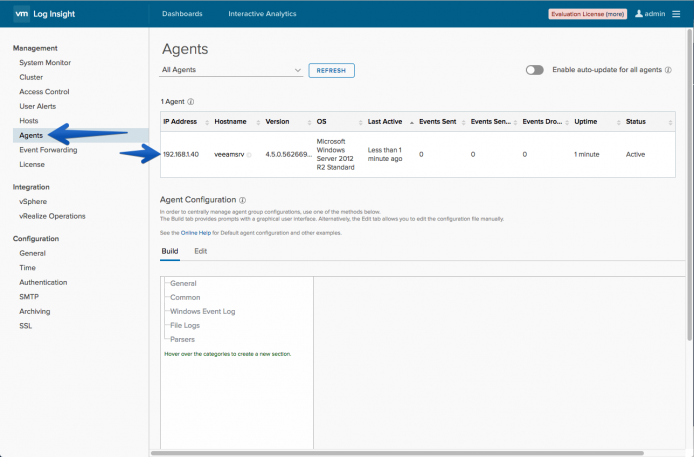Click the vertical page scrollbar
Viewport: 694px width, 457px height.
click(689, 185)
